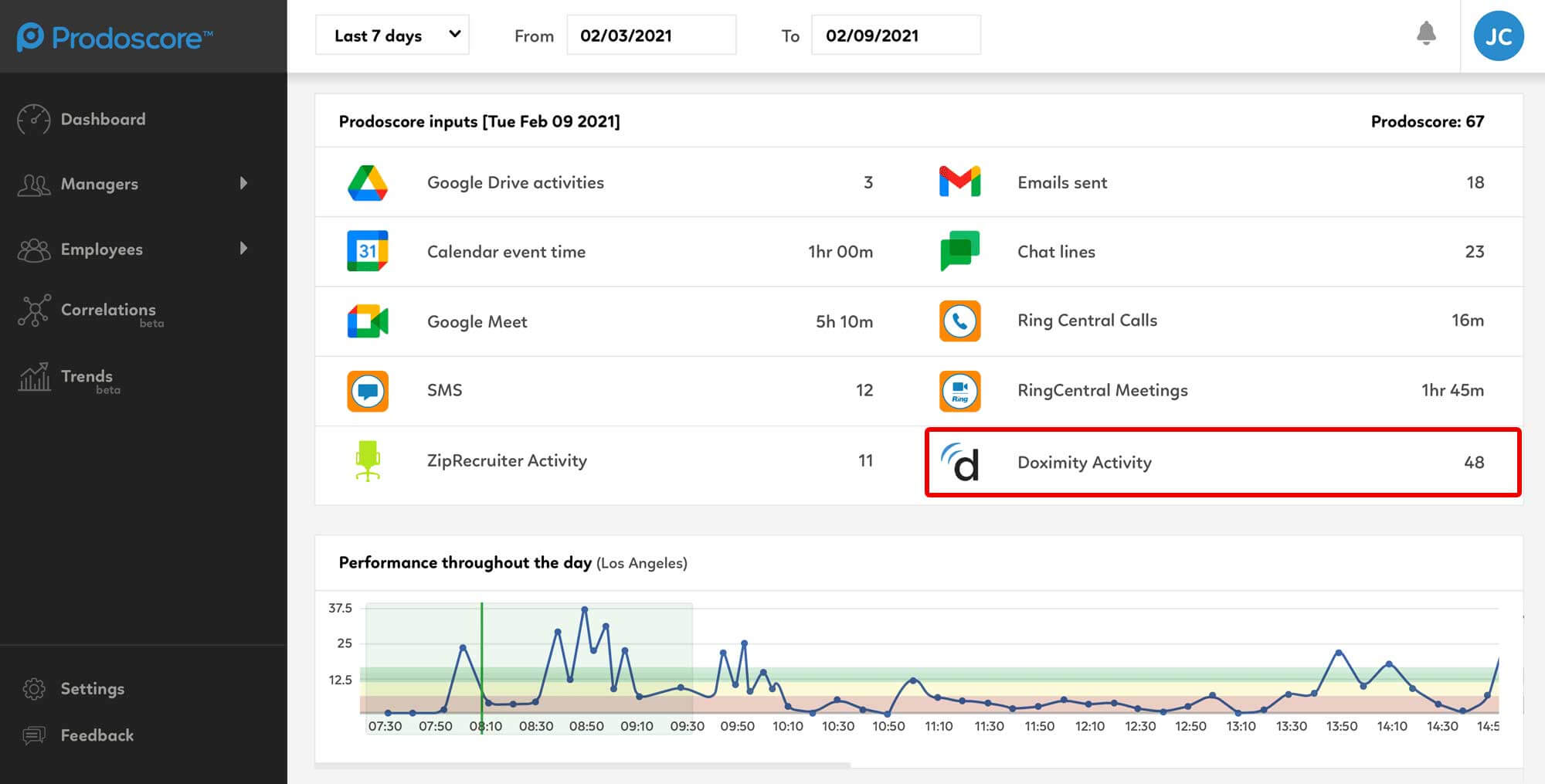Select Chat lines label
The image size is (1545, 784).
1056,252
